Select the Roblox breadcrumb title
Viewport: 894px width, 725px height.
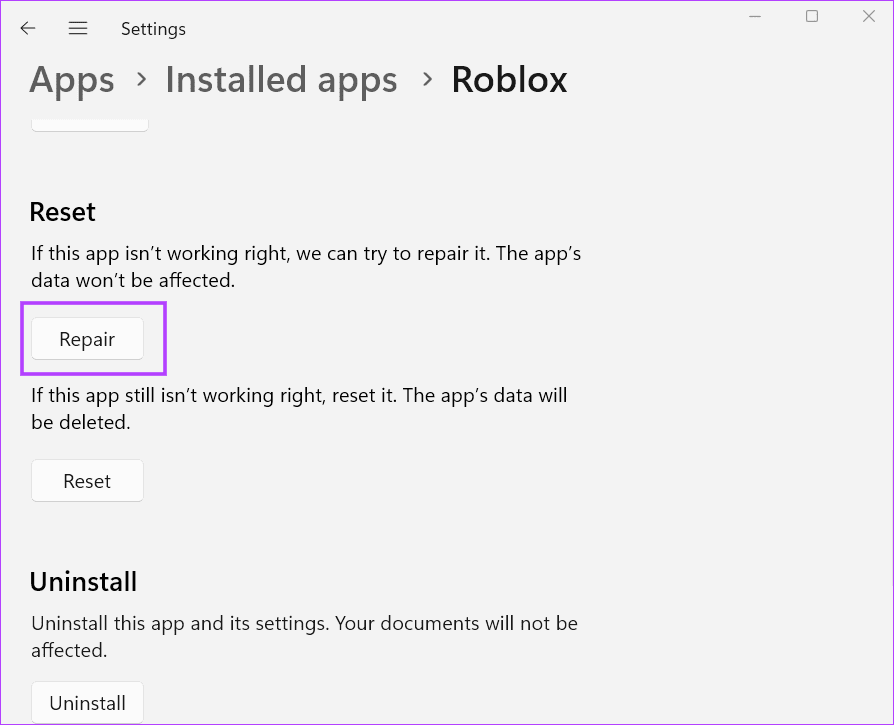pyautogui.click(x=509, y=80)
